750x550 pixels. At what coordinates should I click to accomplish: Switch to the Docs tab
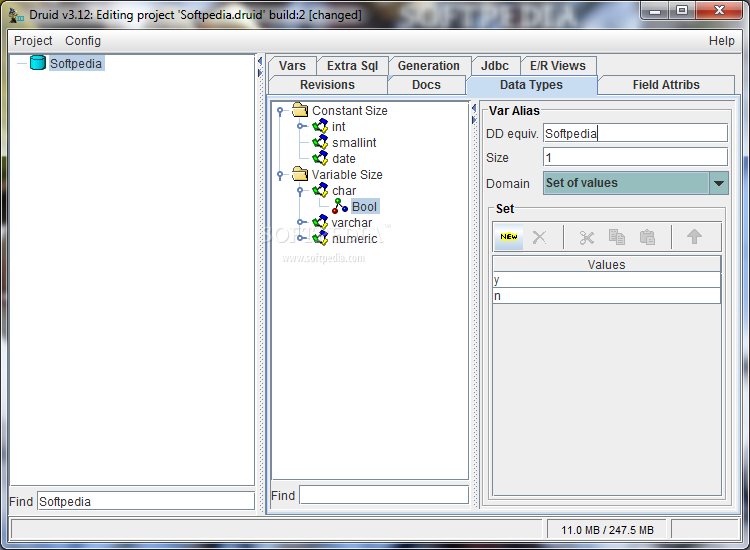pos(426,85)
